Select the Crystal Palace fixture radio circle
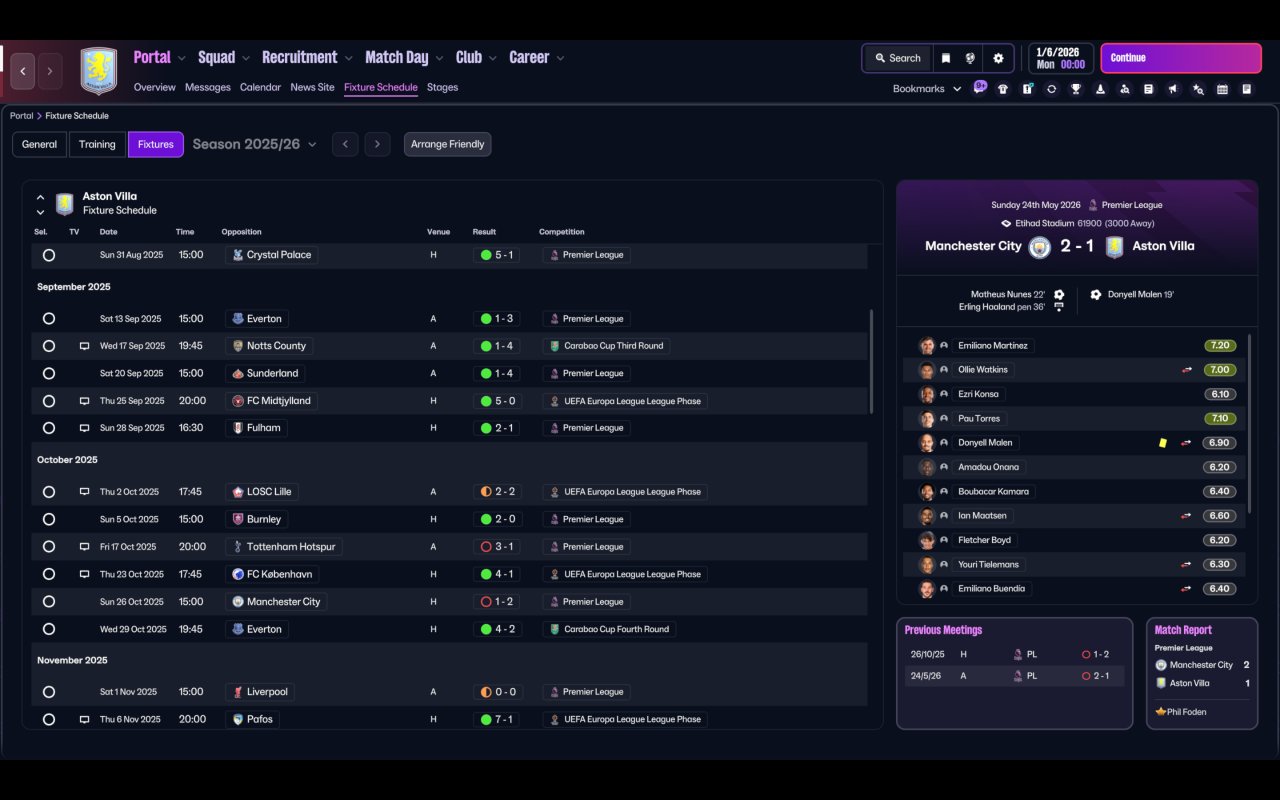 coord(49,255)
